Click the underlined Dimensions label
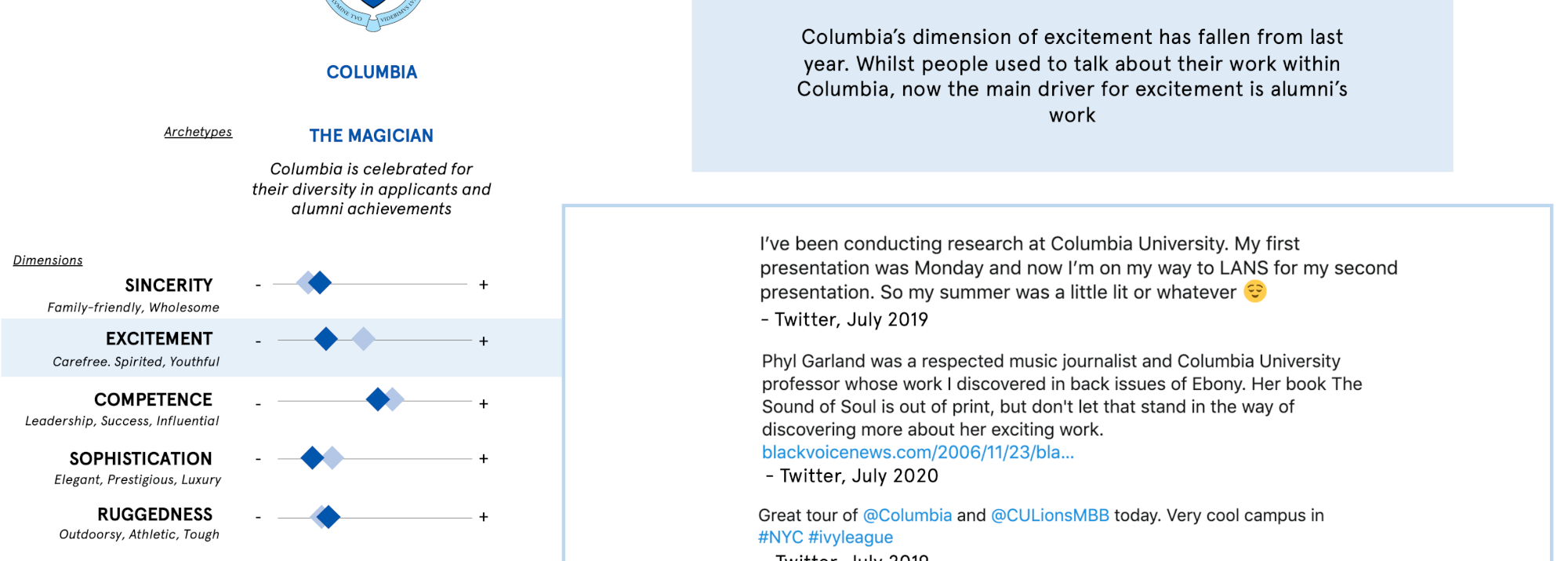 point(48,260)
